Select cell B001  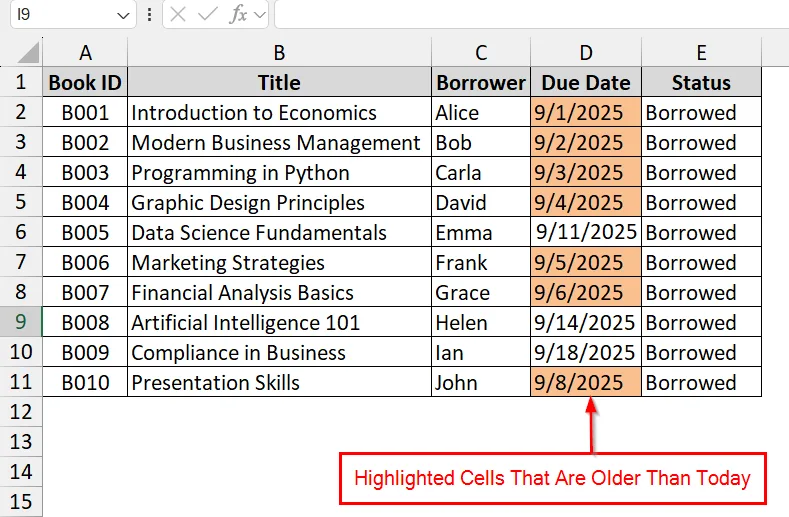coord(85,112)
